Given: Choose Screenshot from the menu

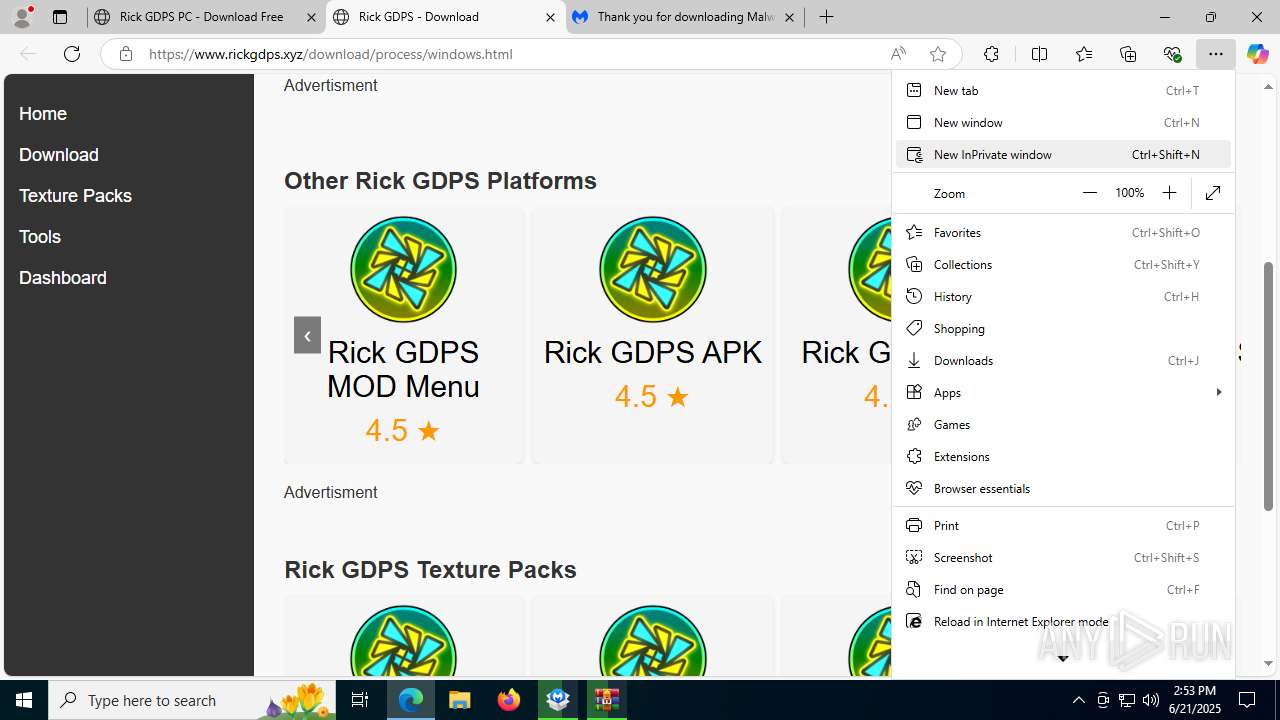Looking at the screenshot, I should tap(1062, 557).
